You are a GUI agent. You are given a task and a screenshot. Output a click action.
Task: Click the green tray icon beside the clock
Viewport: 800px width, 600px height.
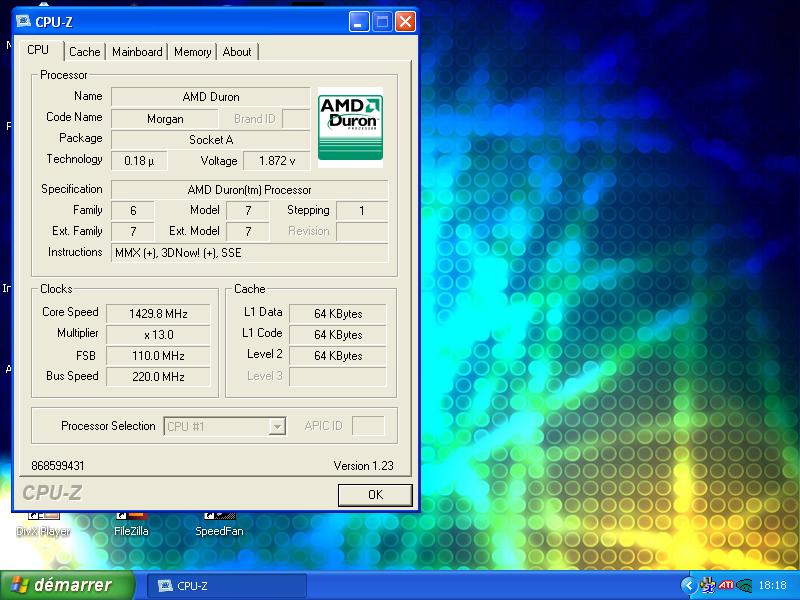pos(744,585)
